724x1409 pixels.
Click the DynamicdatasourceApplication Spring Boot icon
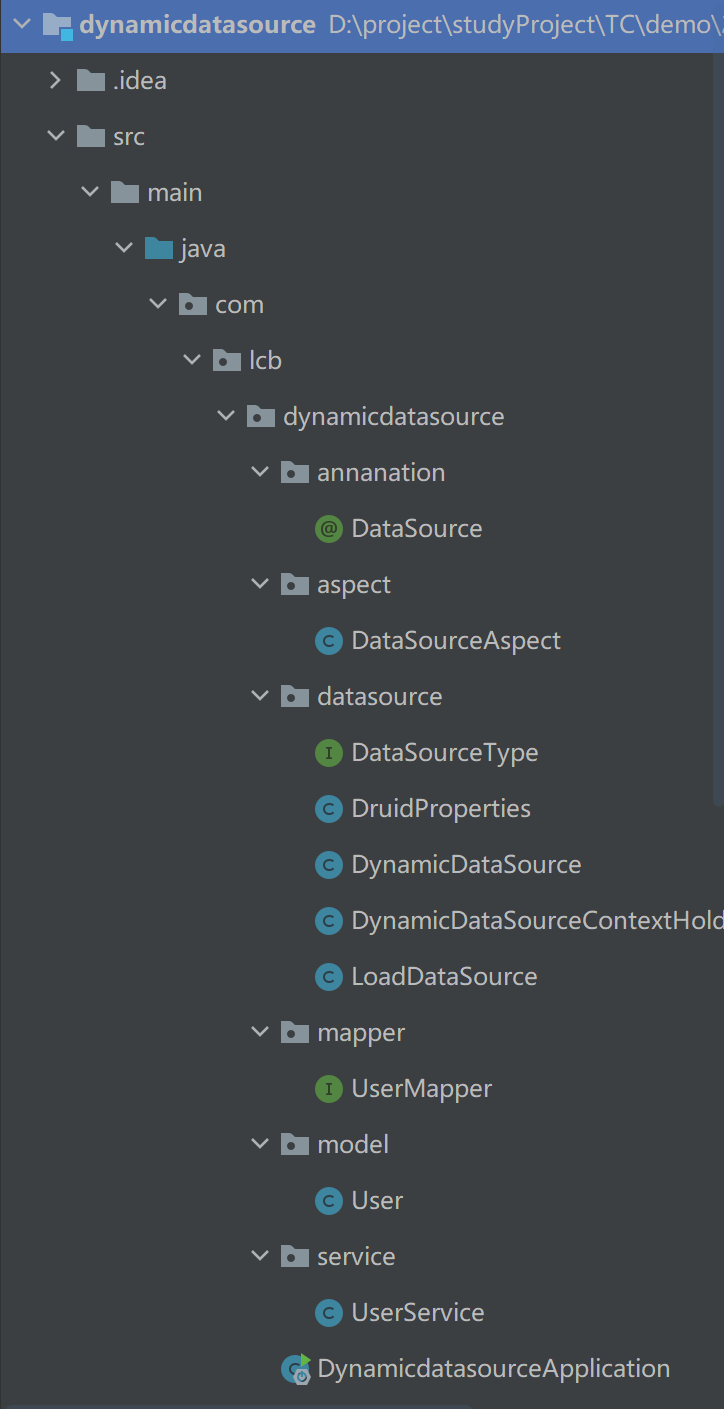tap(296, 1369)
